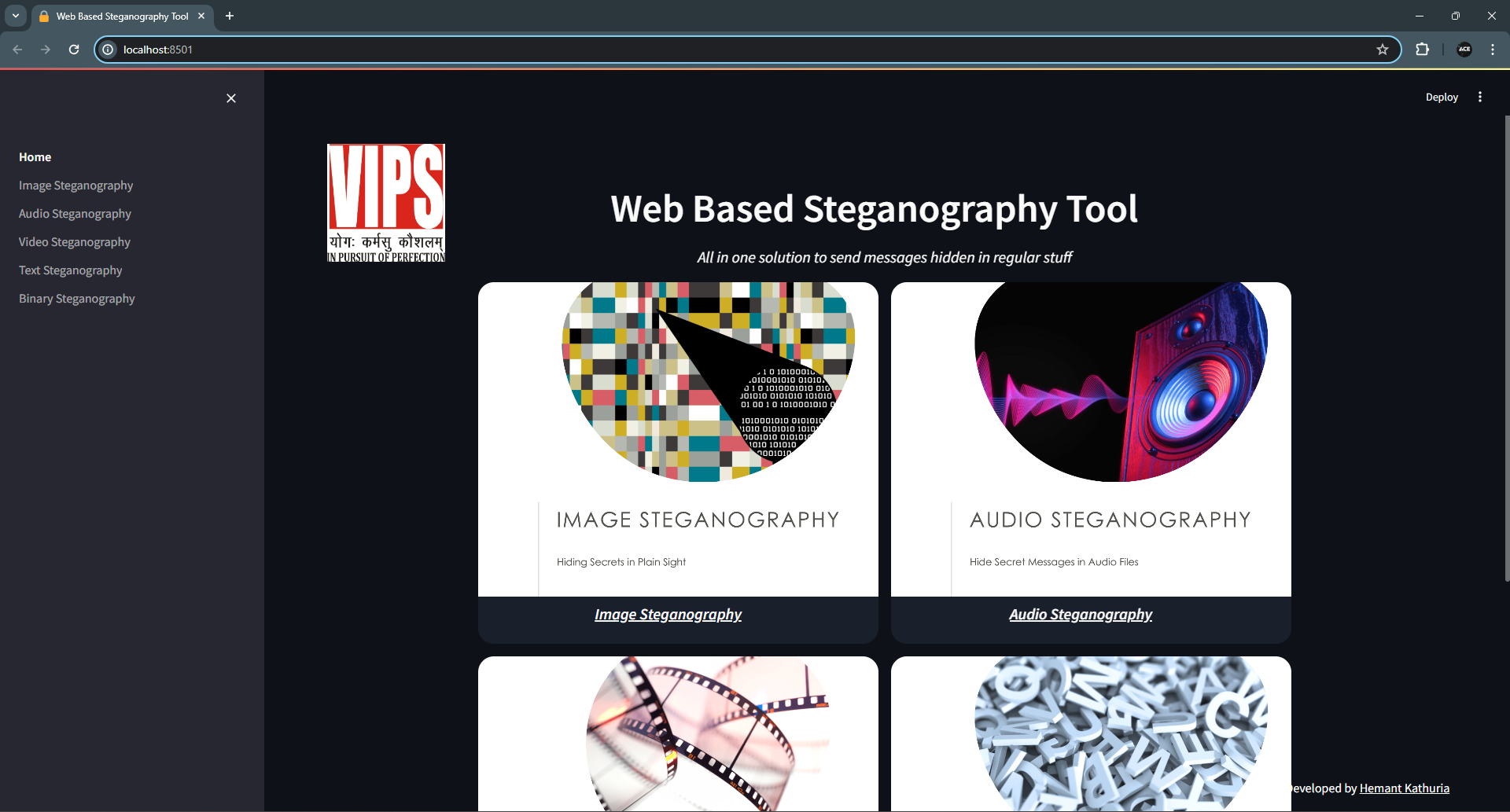
Task: Close the sidebar with the X icon
Action: [230, 97]
